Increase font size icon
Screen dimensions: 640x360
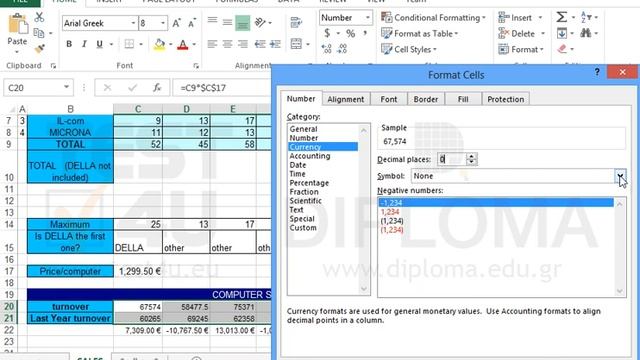176,23
